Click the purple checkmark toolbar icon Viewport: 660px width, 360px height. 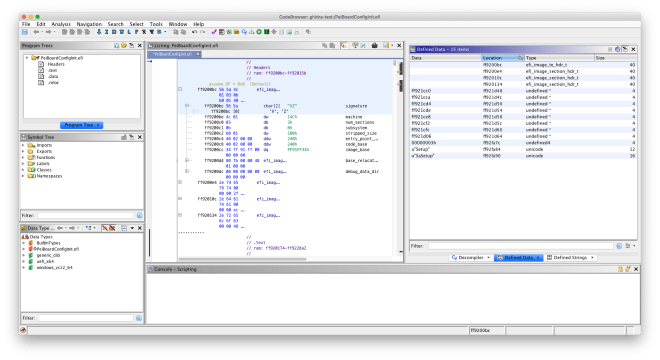[x=214, y=32]
